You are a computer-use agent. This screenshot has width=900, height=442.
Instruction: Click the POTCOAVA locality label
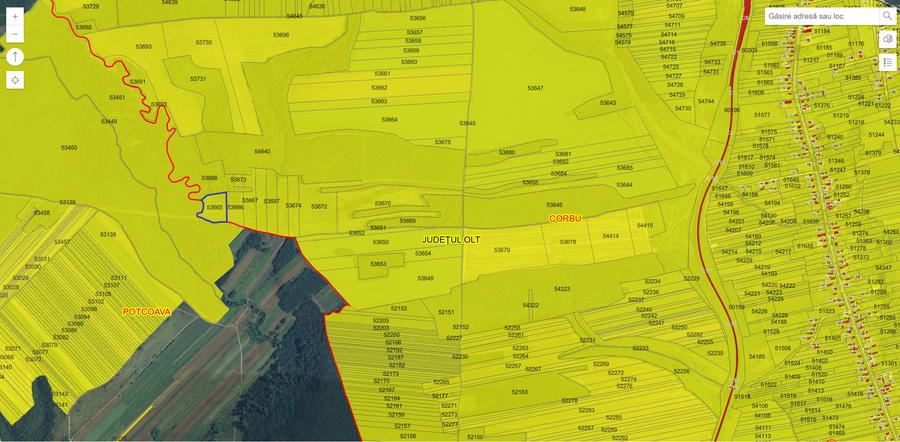point(147,312)
